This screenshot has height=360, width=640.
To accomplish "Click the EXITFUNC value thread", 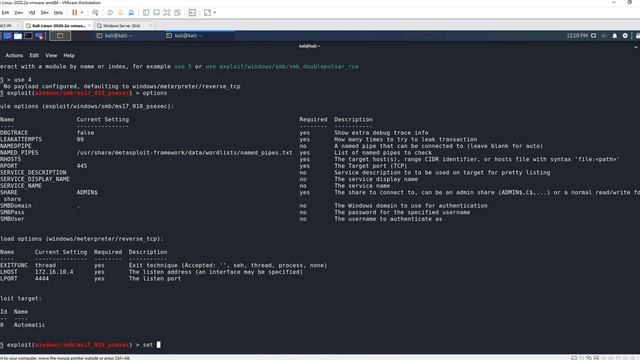I will click(45, 265).
